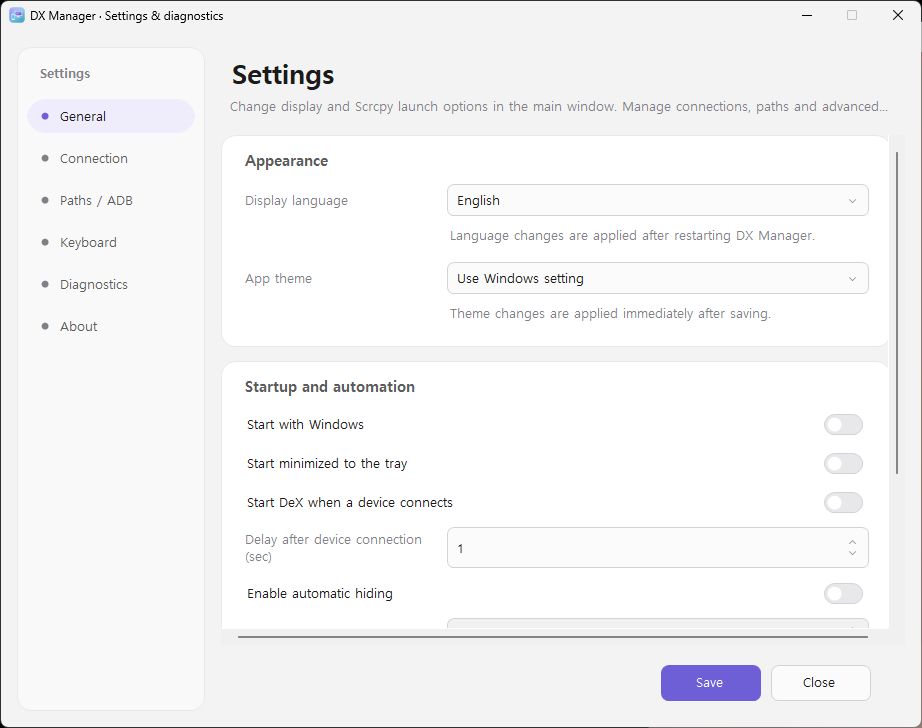Click the App theme label
The width and height of the screenshot is (922, 728).
pos(279,279)
